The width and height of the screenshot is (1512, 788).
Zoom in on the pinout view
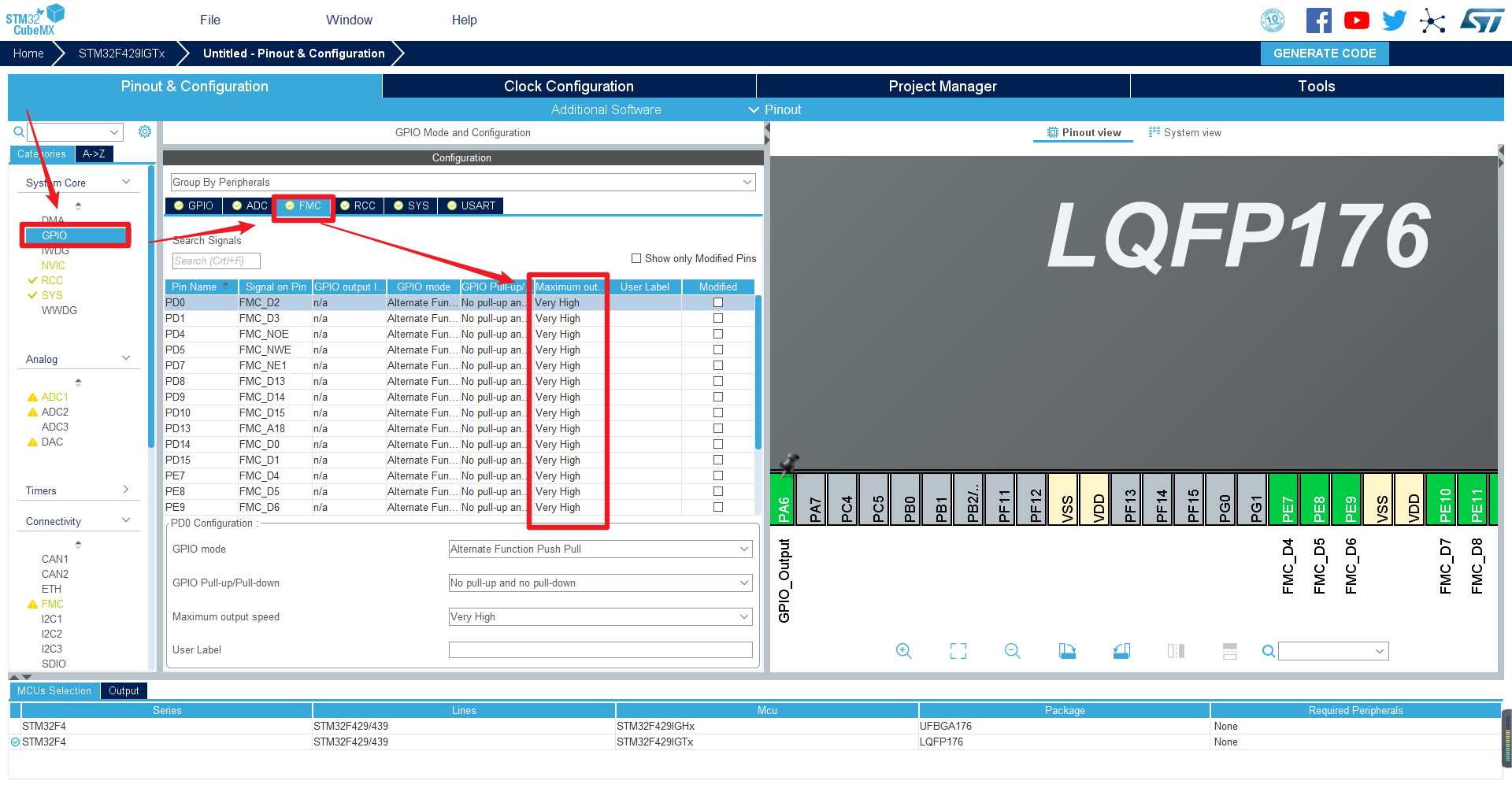coord(904,651)
